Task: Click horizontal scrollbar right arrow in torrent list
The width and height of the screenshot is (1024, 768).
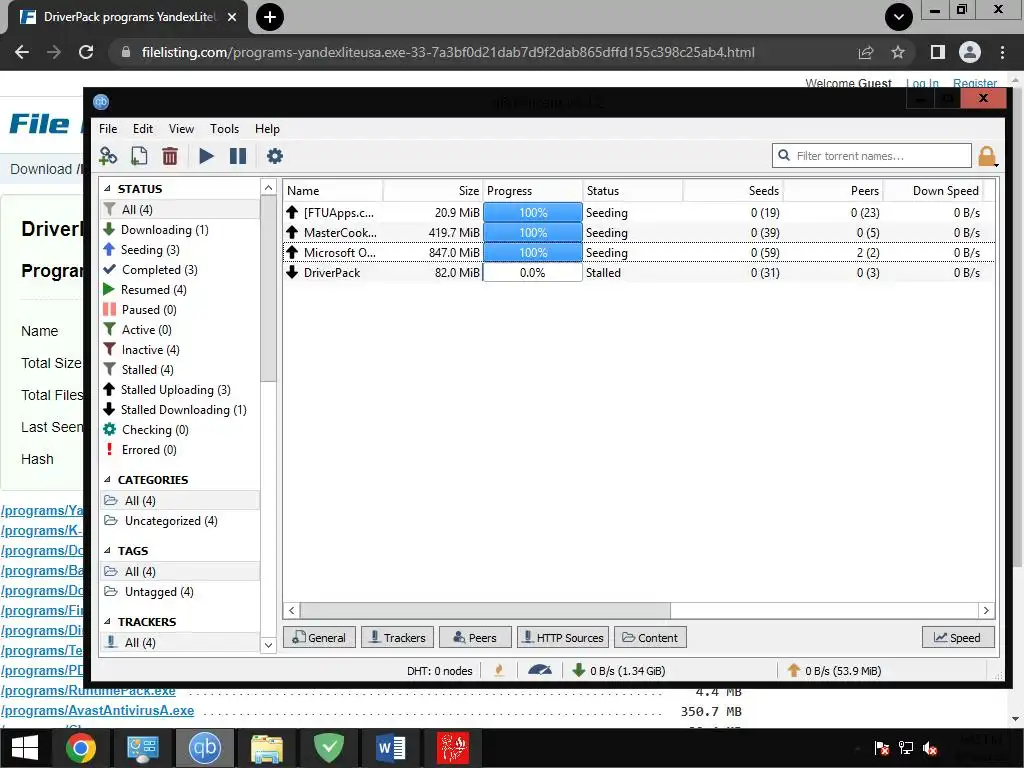Action: coord(986,611)
